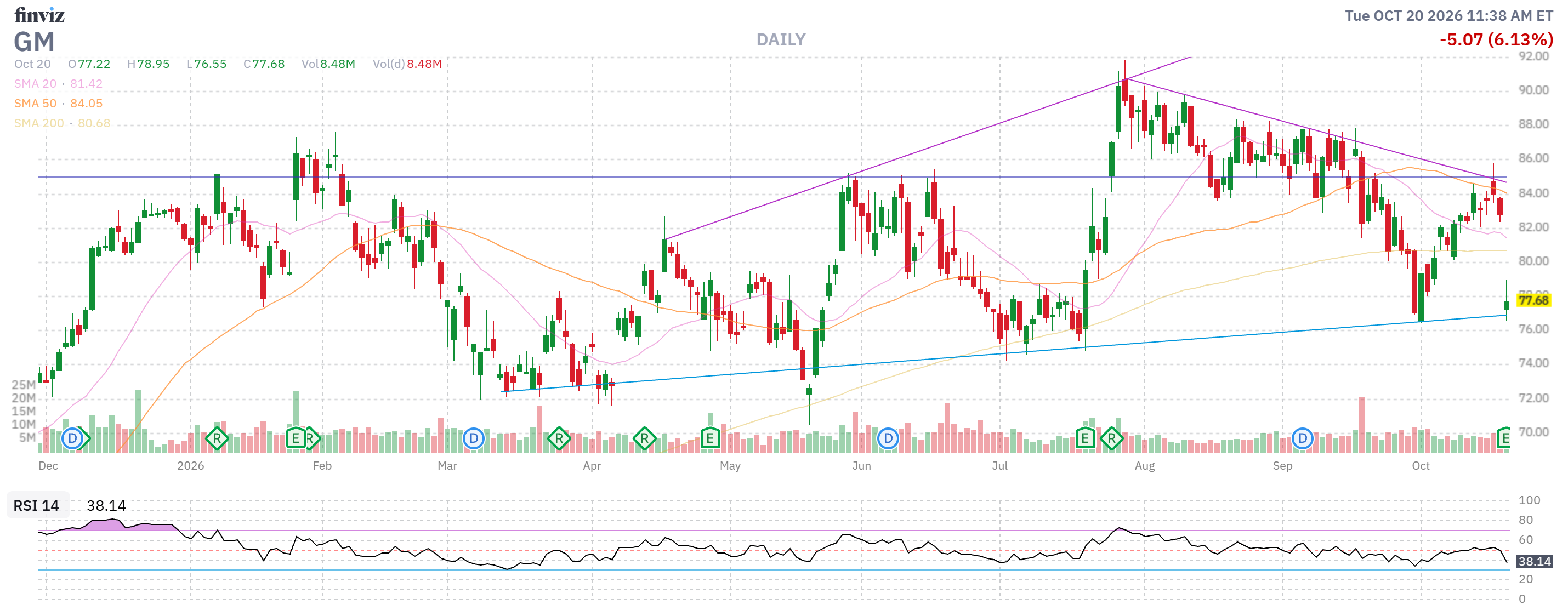The height and width of the screenshot is (616, 1568).
Task: Select the June dividend D marker
Action: [888, 438]
